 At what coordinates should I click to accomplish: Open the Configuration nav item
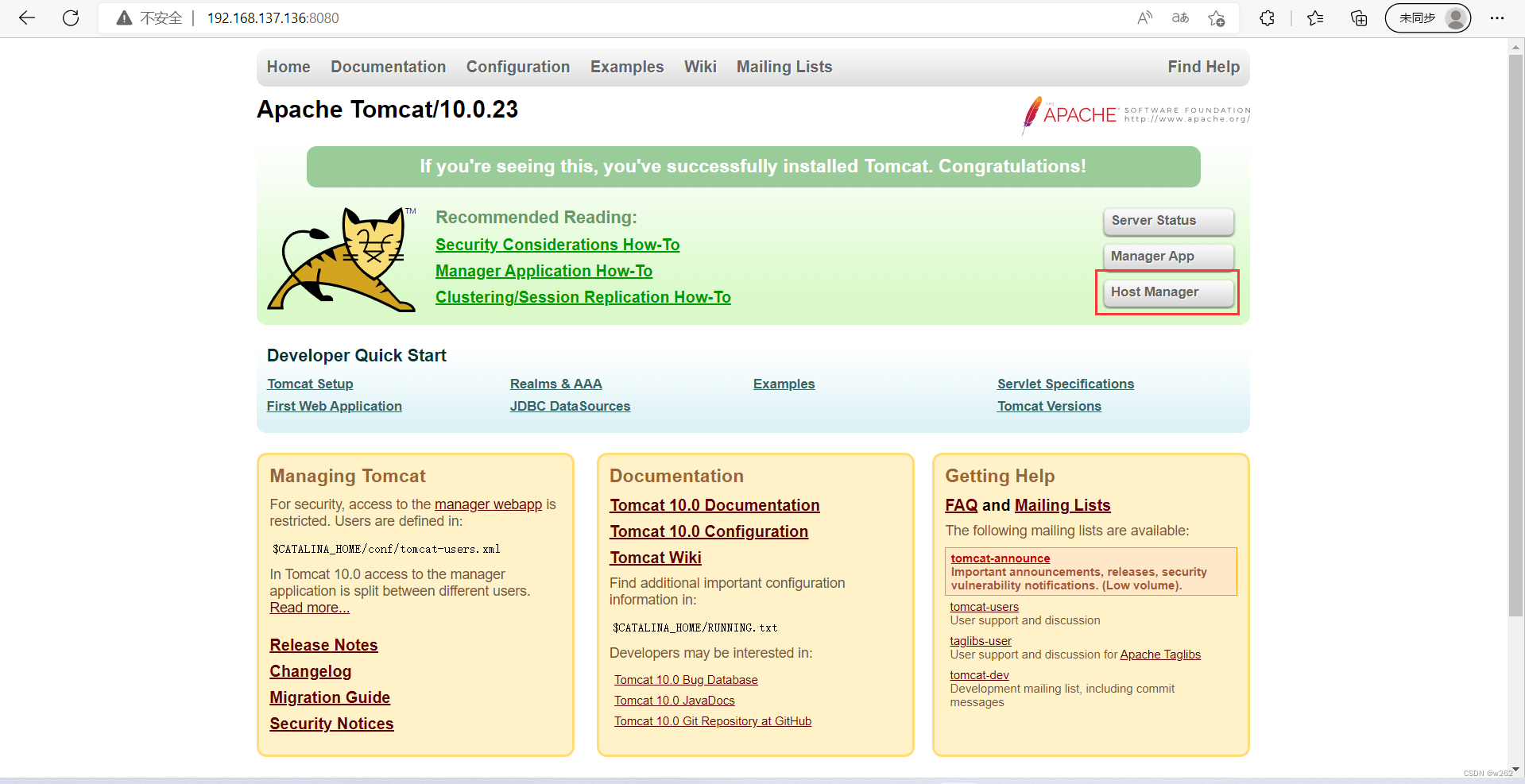coord(518,67)
